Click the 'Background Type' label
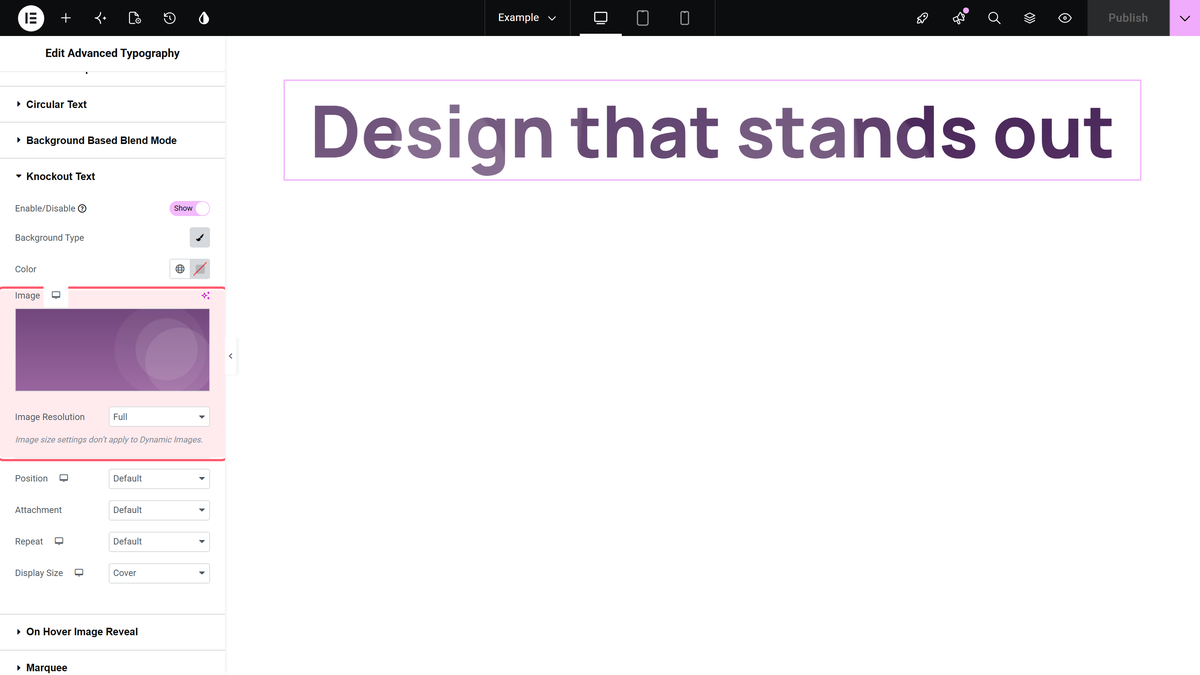This screenshot has height=675, width=1200. [x=50, y=238]
